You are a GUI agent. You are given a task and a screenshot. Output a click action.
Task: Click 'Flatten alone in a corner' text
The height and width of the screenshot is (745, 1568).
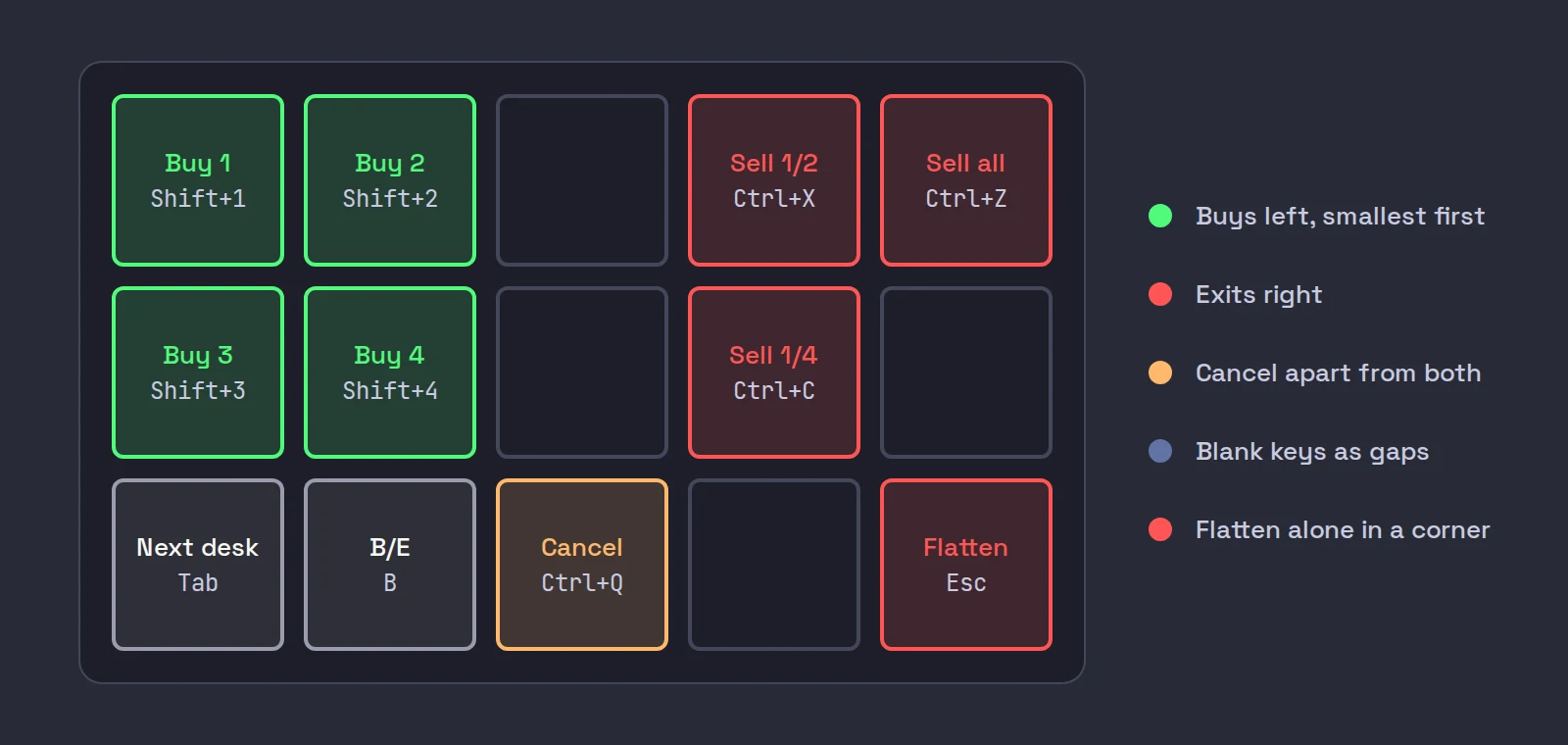tap(1343, 530)
